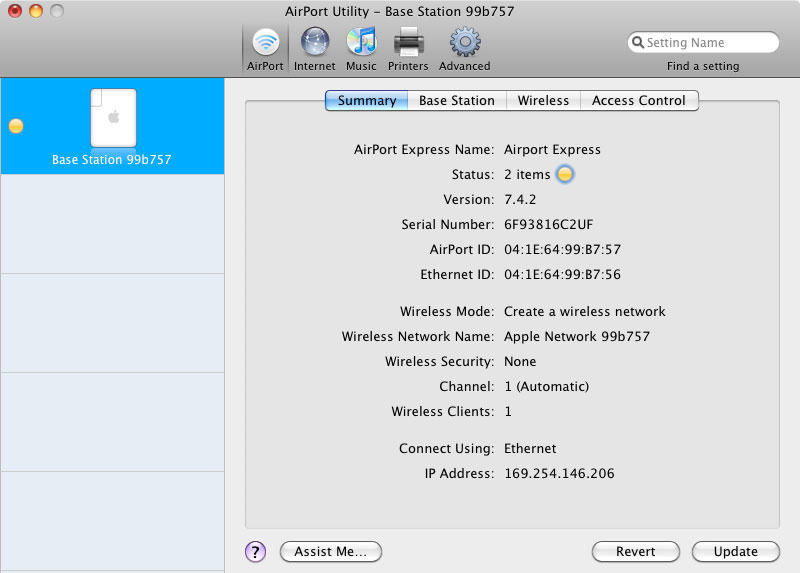Switch to the Access Control tab
Image resolution: width=800 pixels, height=573 pixels.
pos(639,101)
